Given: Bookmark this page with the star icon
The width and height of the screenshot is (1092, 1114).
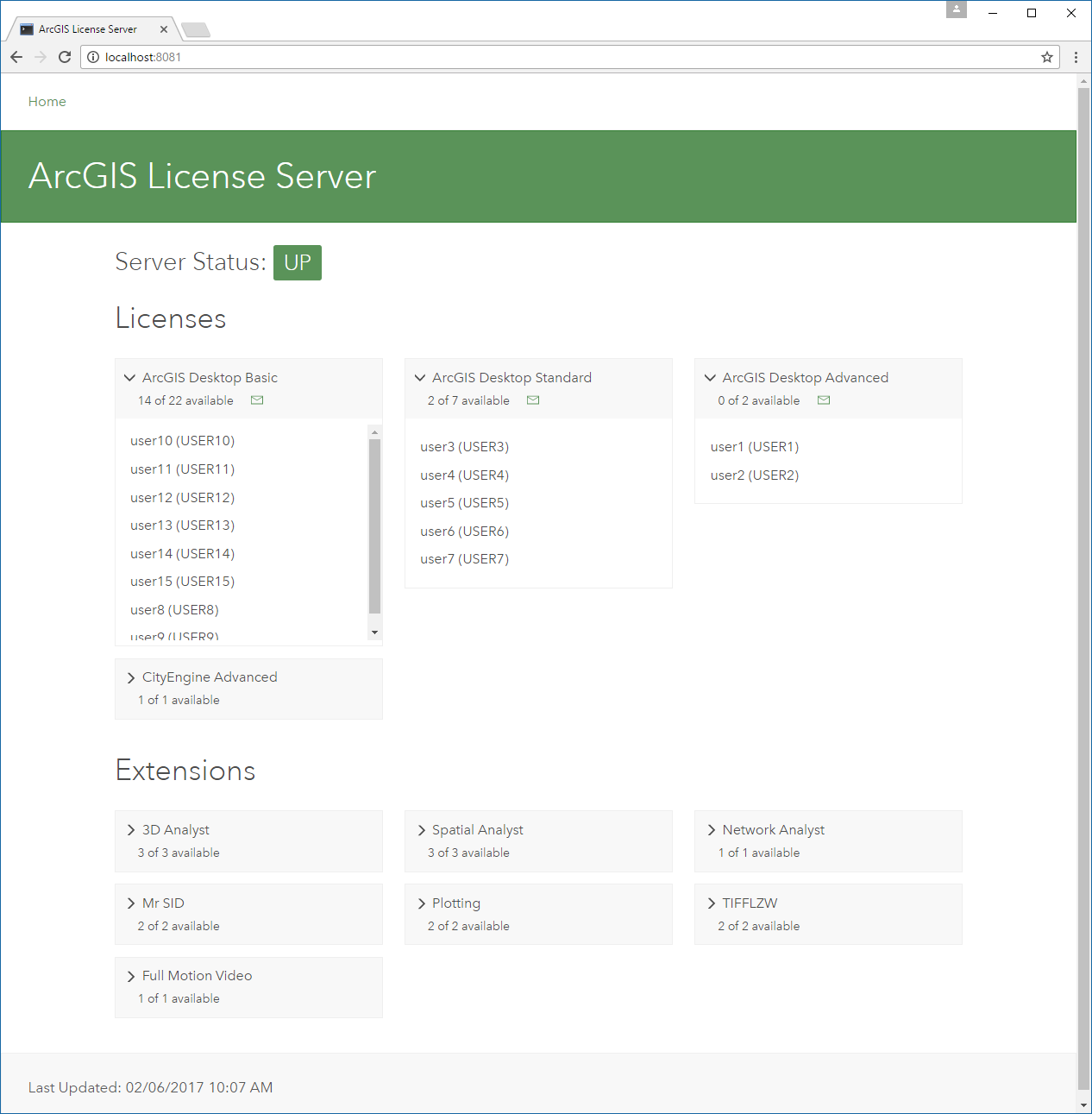Looking at the screenshot, I should (x=1047, y=57).
